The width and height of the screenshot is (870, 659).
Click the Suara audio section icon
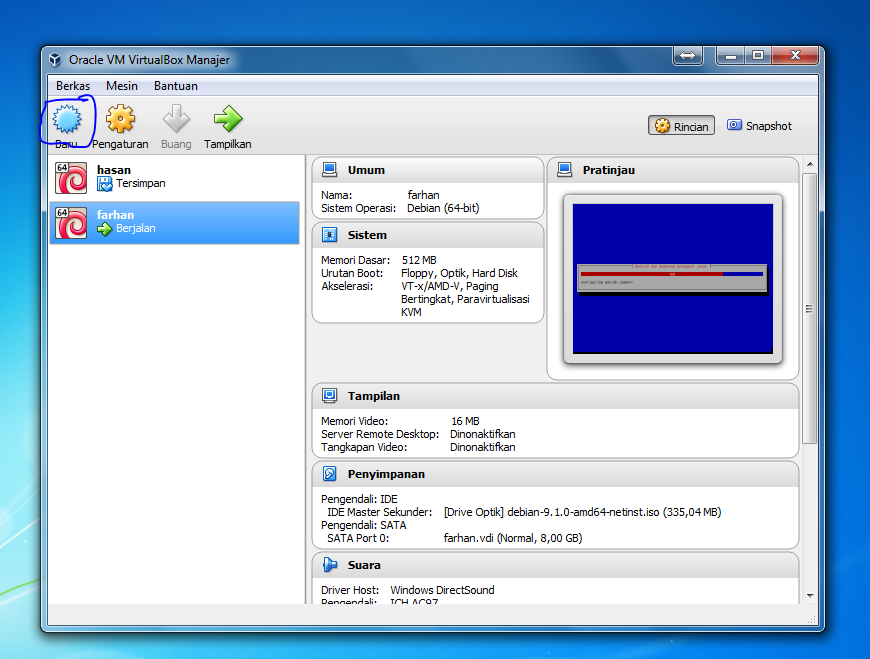click(331, 564)
